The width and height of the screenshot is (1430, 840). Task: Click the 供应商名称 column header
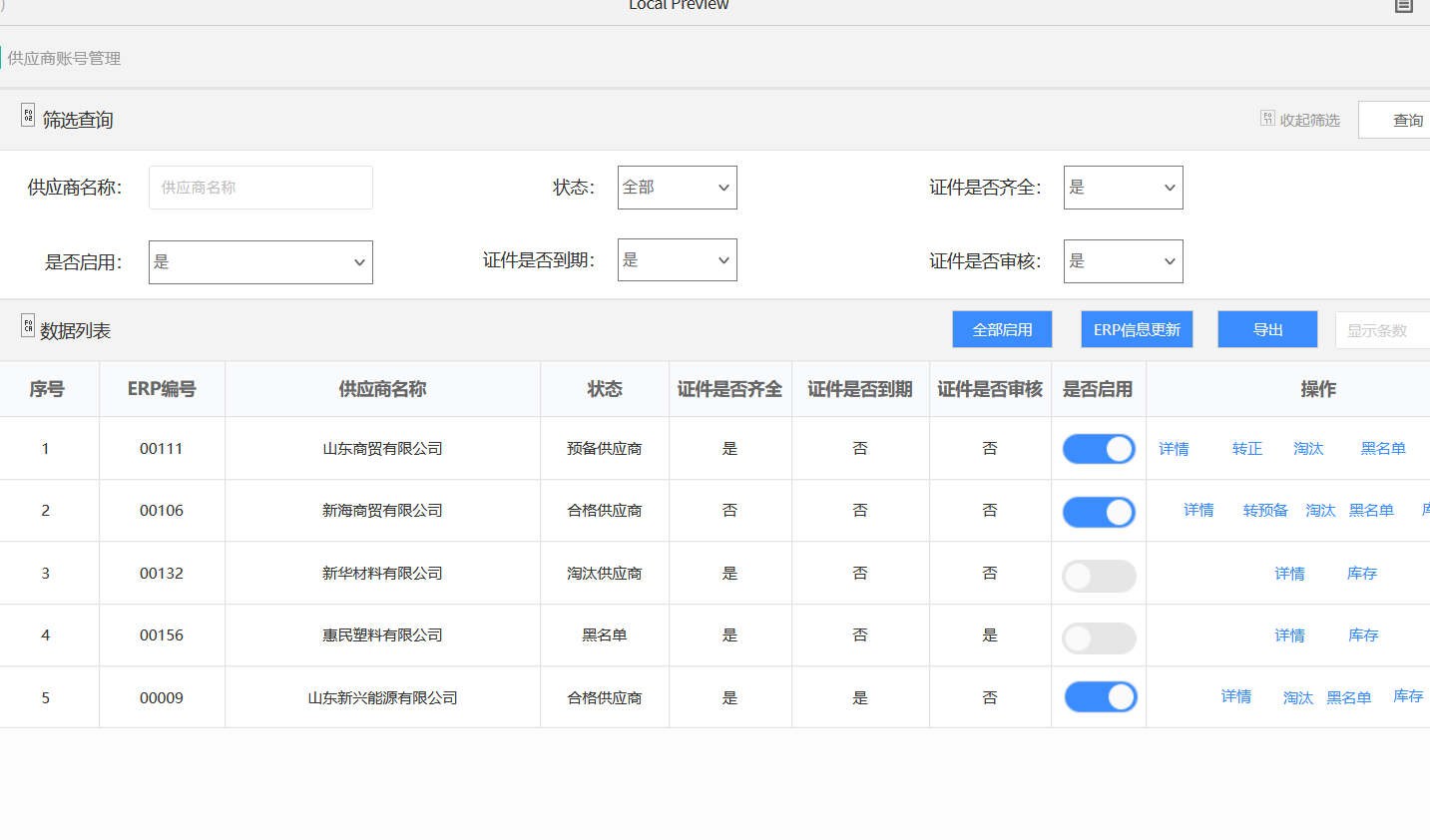click(382, 389)
